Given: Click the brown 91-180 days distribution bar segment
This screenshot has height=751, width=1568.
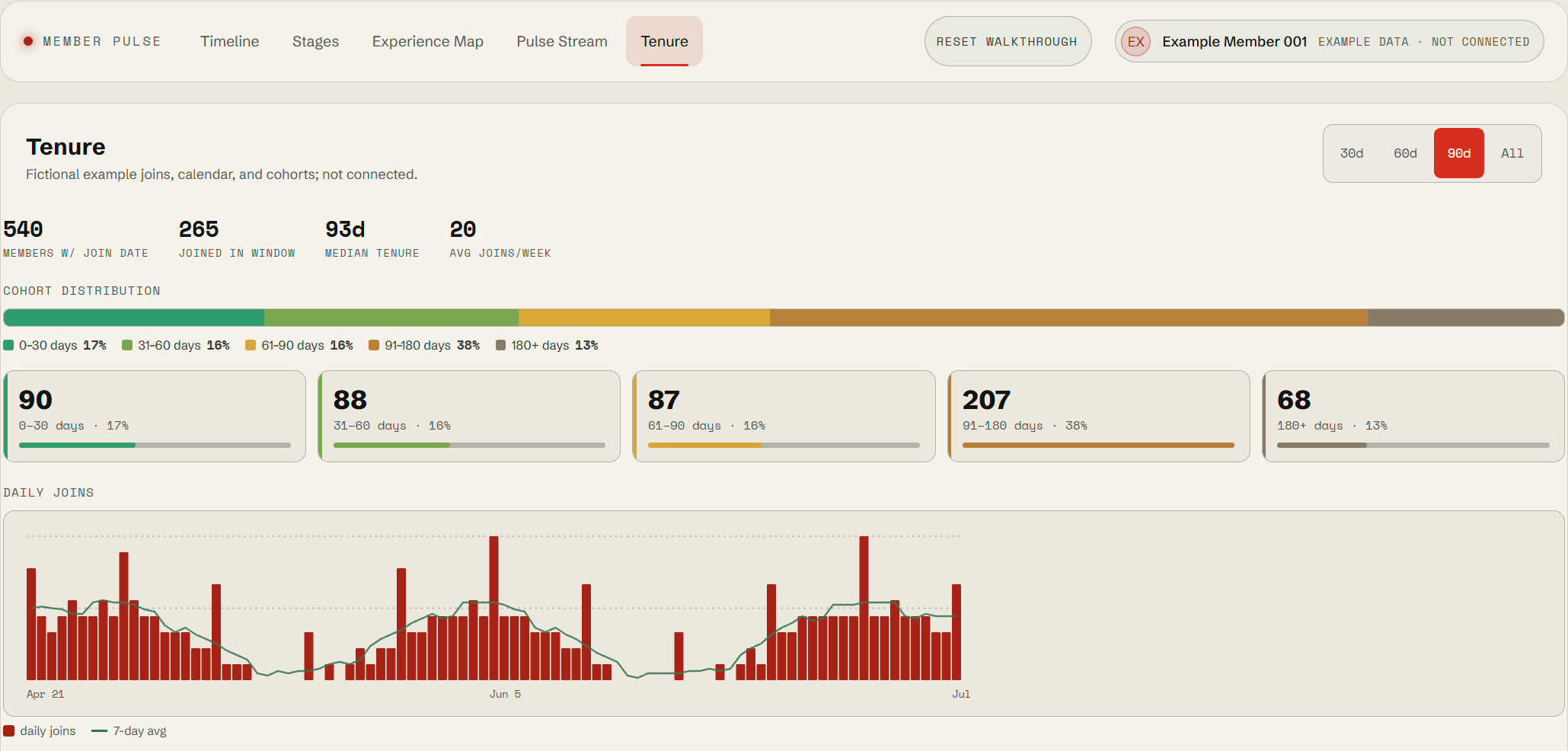Looking at the screenshot, I should point(1068,318).
